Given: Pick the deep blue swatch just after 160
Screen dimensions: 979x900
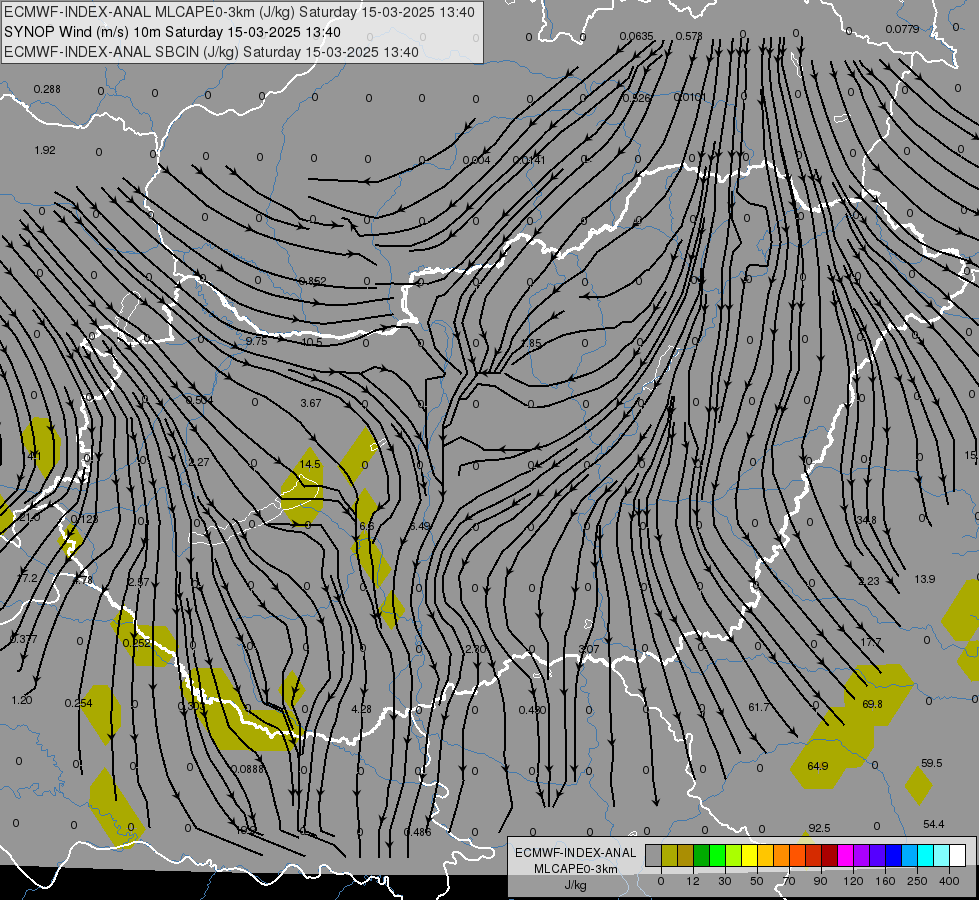Looking at the screenshot, I should coord(893,856).
